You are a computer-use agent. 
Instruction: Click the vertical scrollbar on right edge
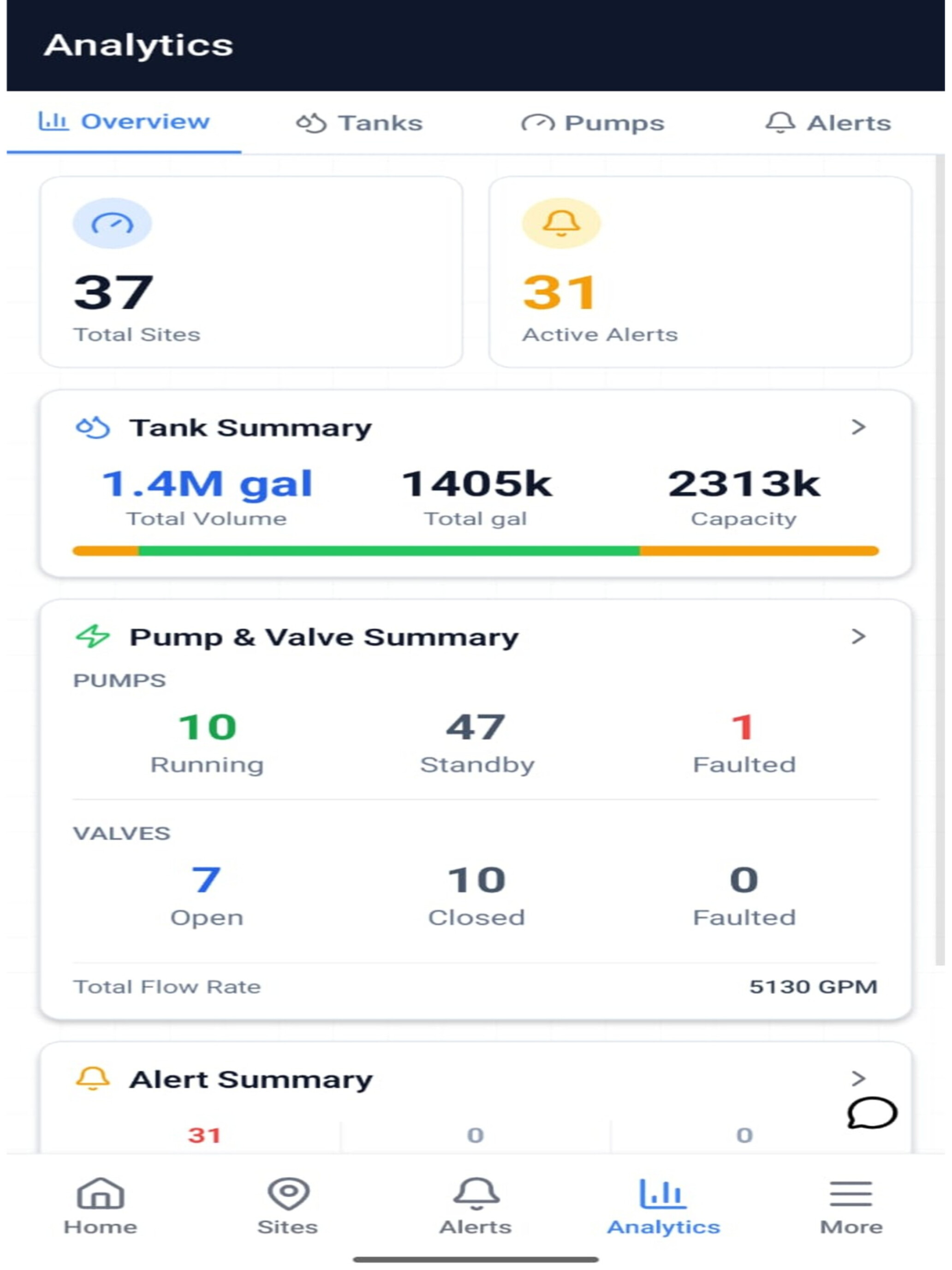point(940,560)
